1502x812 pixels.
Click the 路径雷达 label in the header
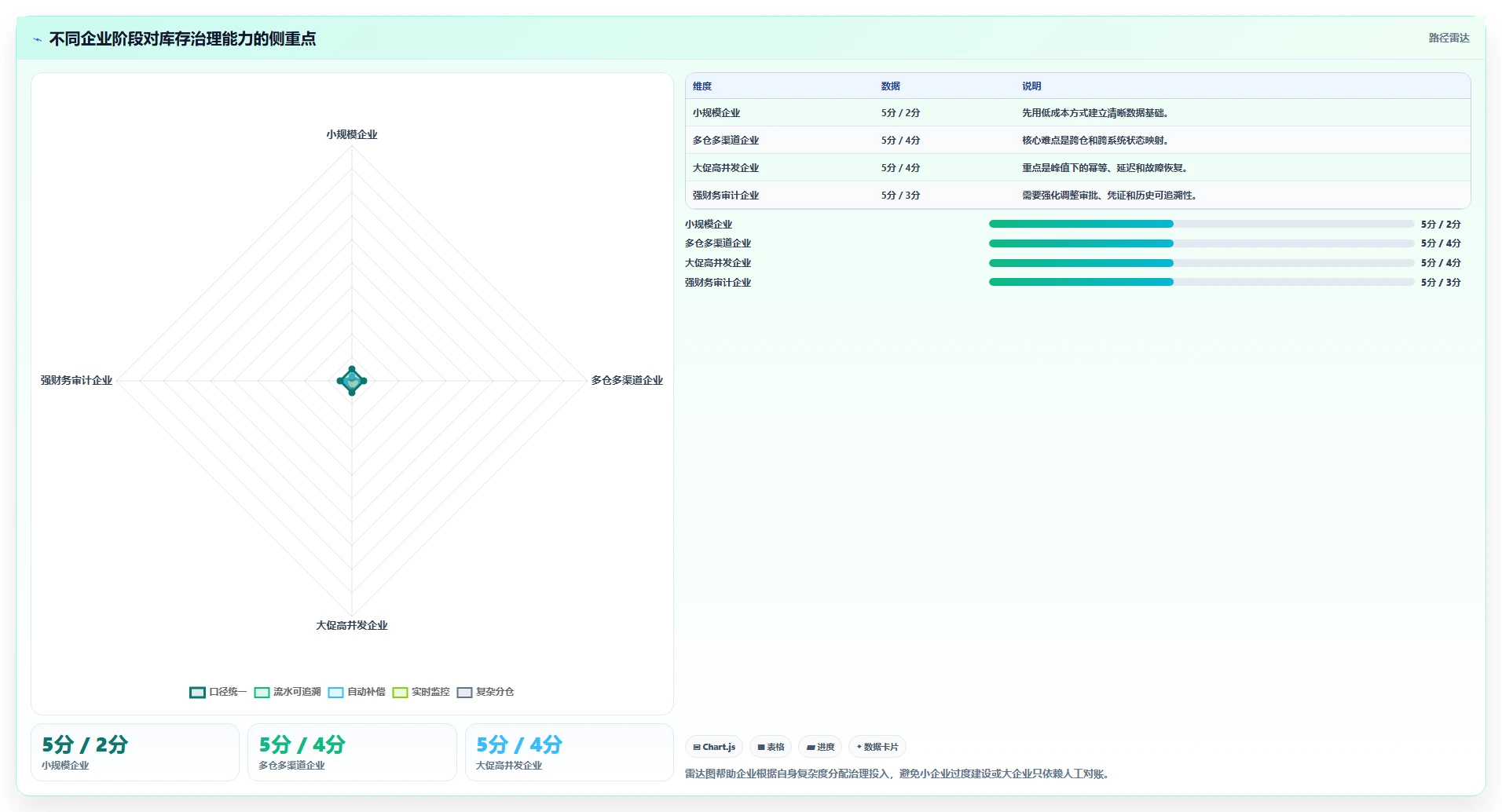pos(1449,38)
